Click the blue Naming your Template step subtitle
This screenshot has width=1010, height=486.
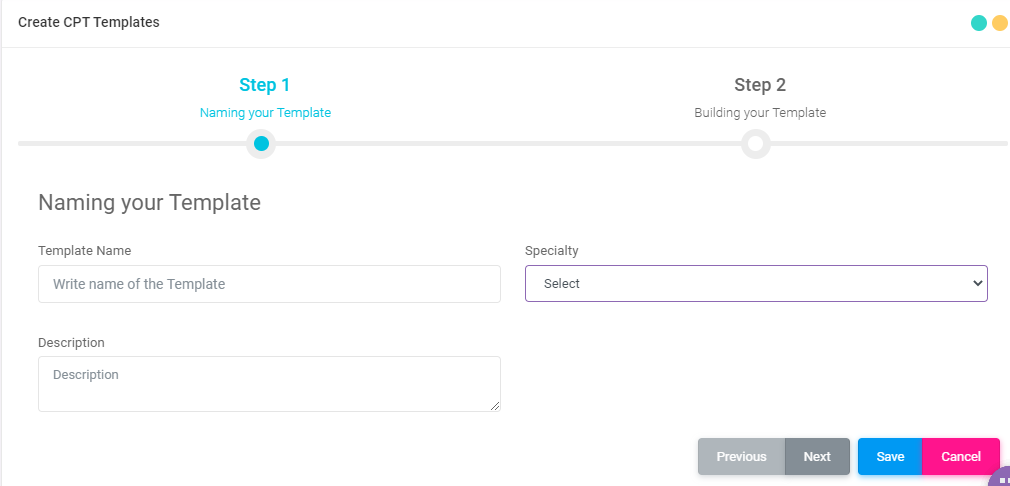pyautogui.click(x=265, y=113)
